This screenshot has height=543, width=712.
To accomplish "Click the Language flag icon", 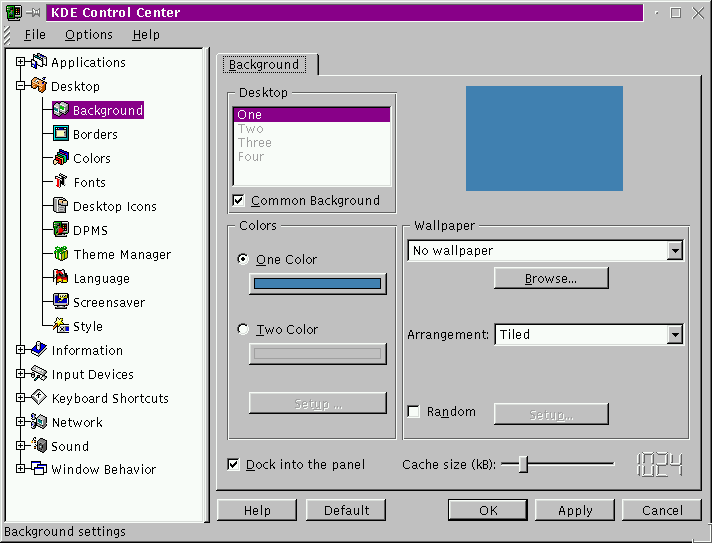I will (61, 278).
